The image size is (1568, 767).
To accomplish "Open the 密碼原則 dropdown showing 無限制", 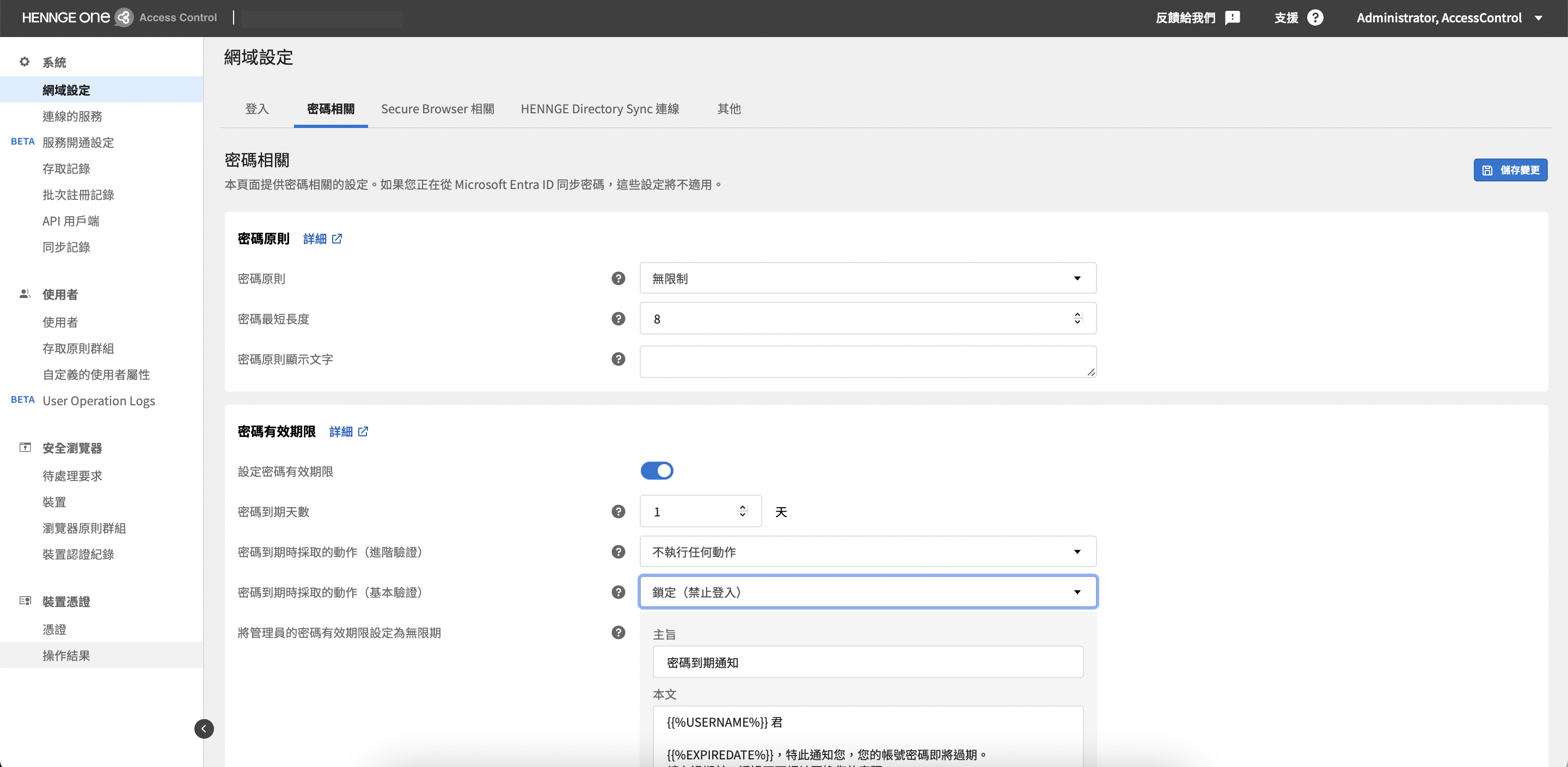I will coord(867,278).
